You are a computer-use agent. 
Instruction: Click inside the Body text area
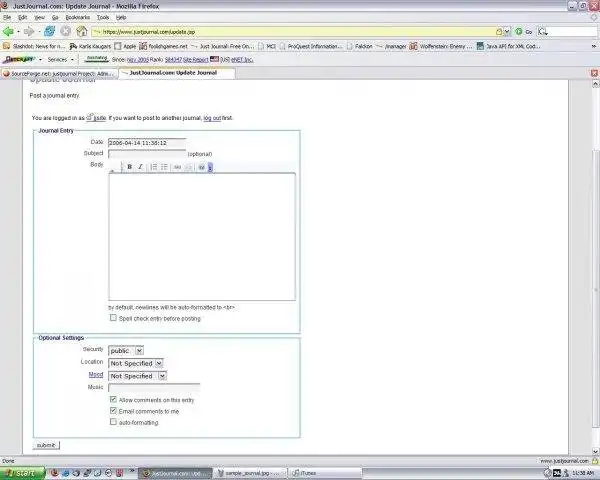tap(202, 237)
